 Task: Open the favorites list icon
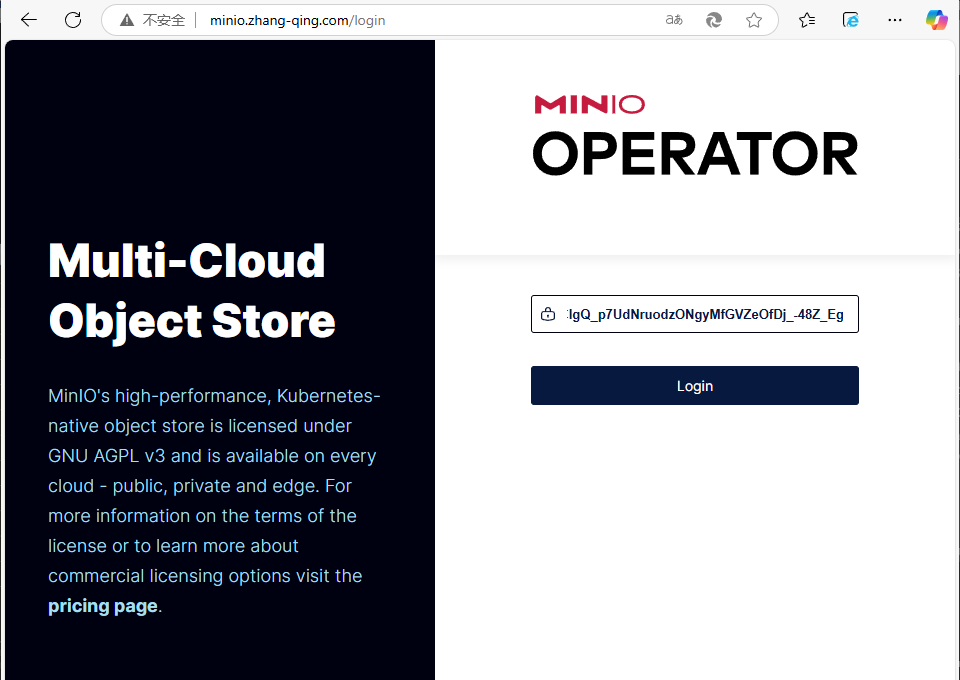click(807, 20)
